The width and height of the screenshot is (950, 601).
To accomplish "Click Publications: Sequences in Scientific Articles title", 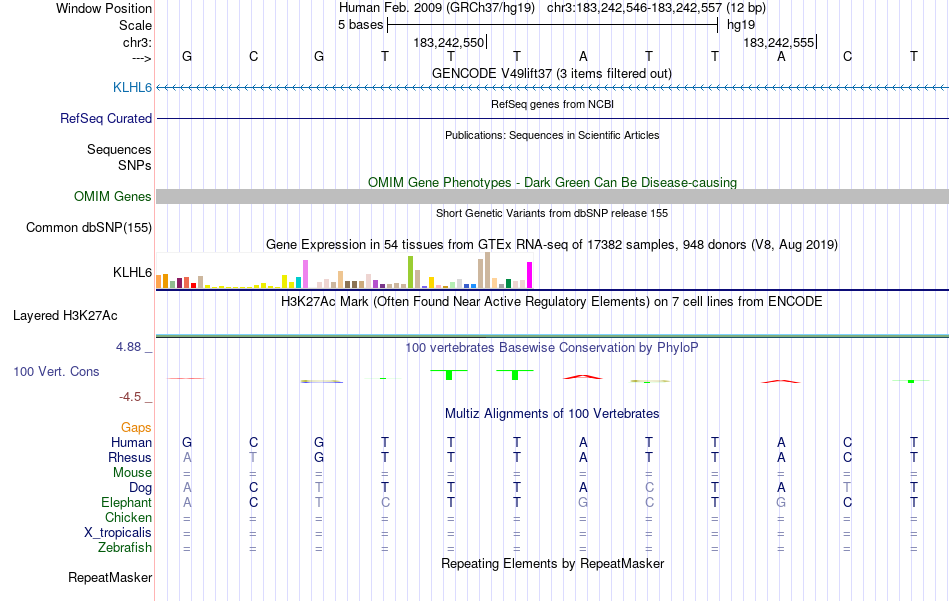I will 552,135.
